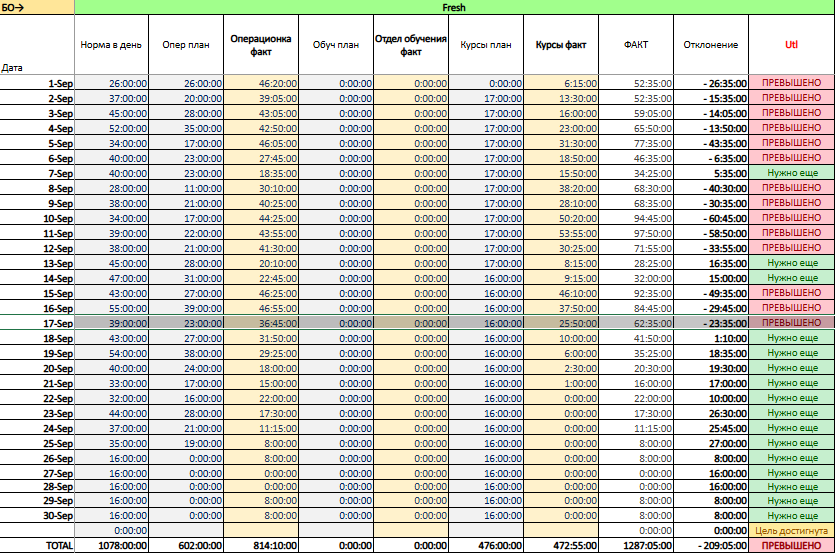Click 'ПРЕВЫШЕНО' status in TOTAL row

pos(791,546)
